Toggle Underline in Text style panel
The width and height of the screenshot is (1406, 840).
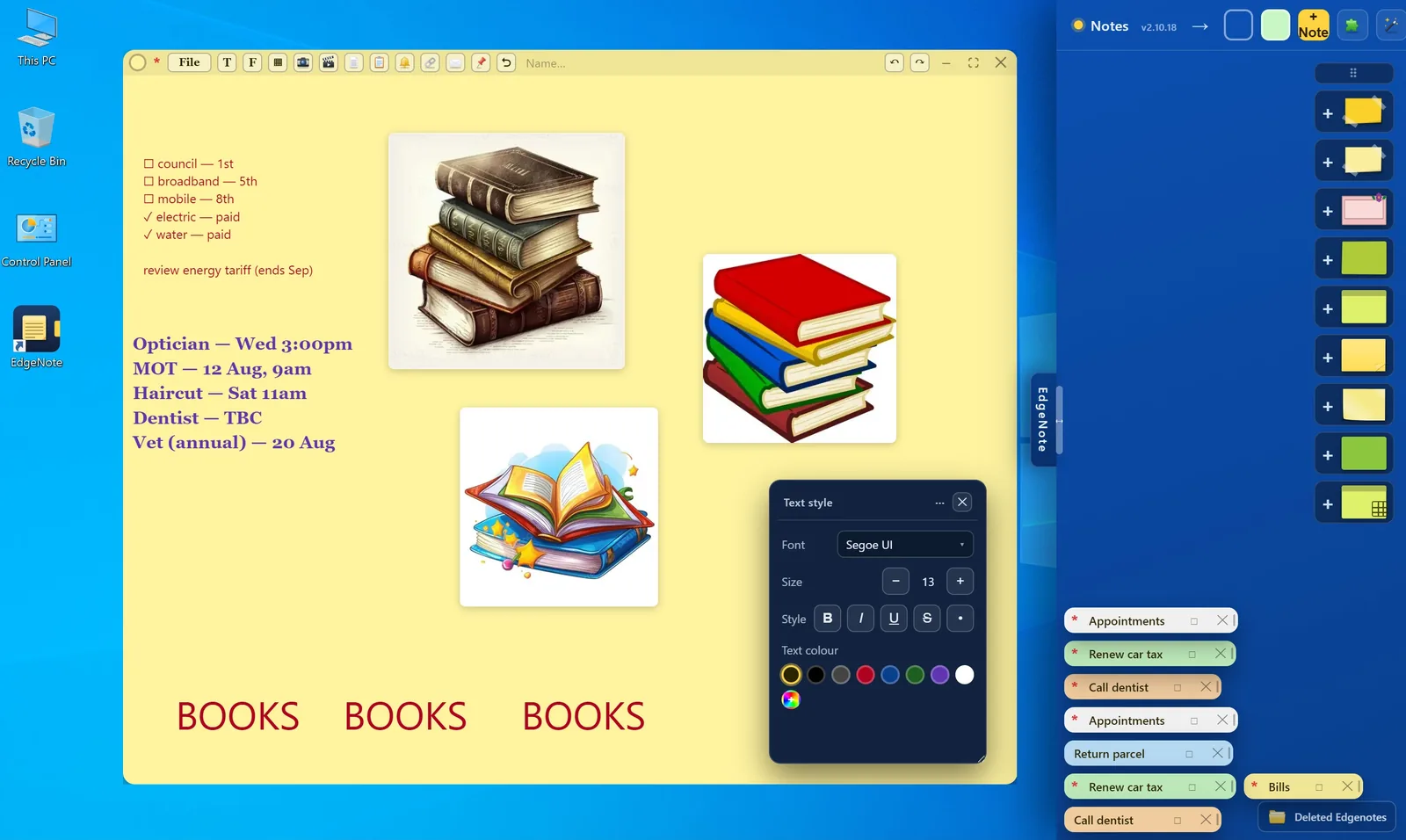pyautogui.click(x=894, y=619)
